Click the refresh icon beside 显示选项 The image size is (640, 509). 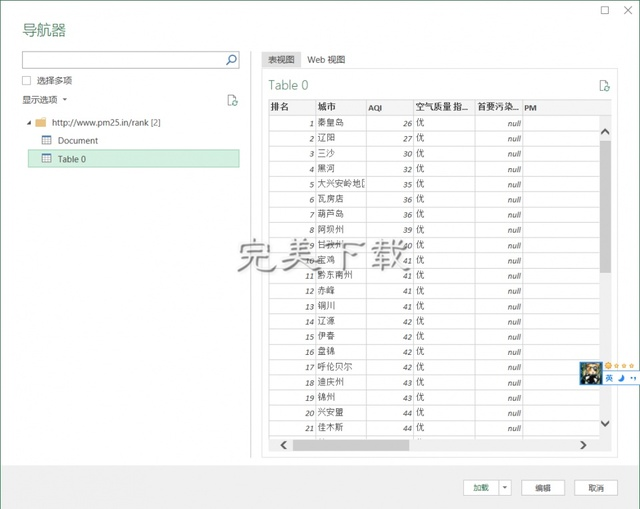(232, 100)
